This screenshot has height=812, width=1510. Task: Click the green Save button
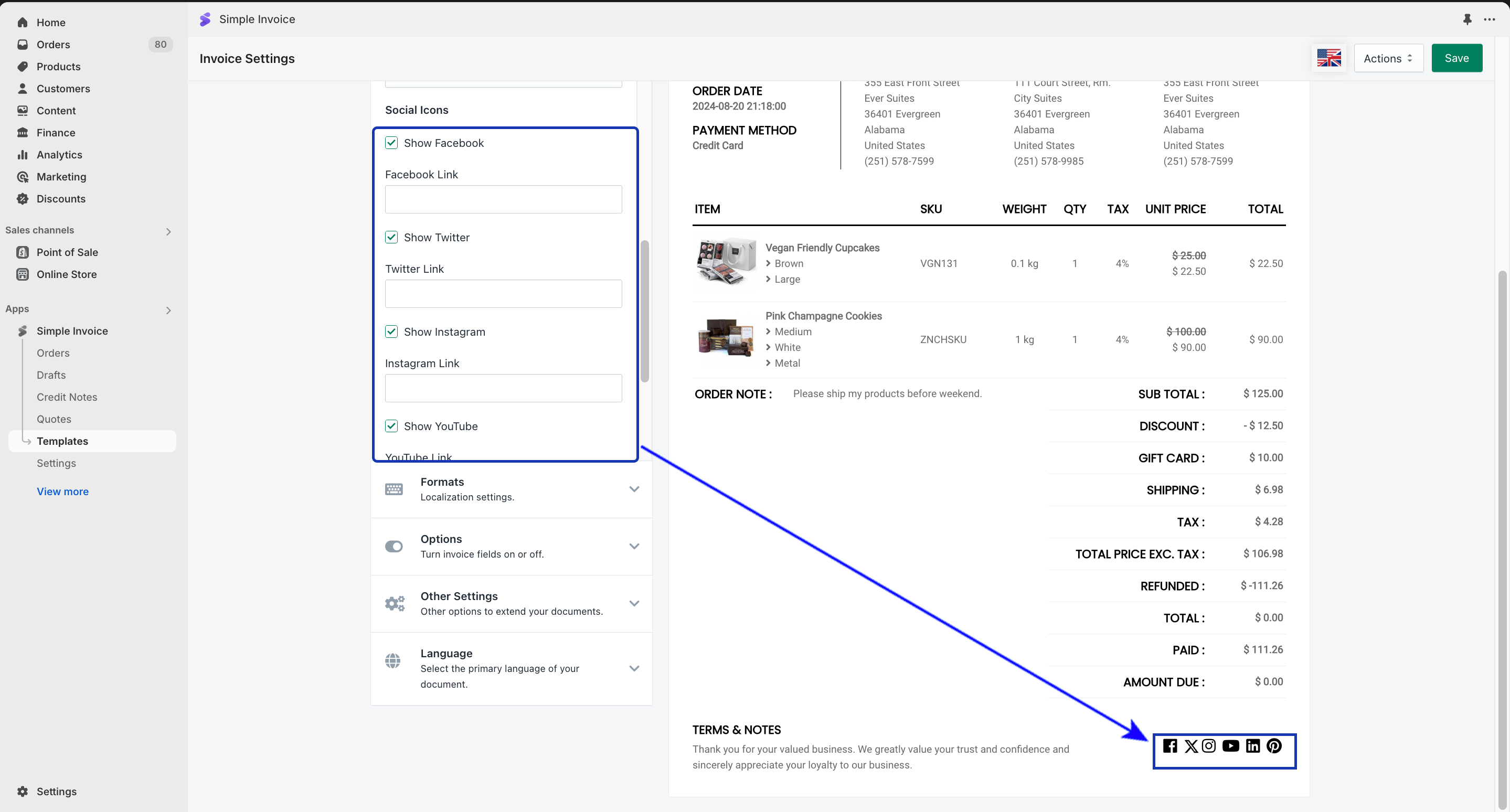(1456, 58)
